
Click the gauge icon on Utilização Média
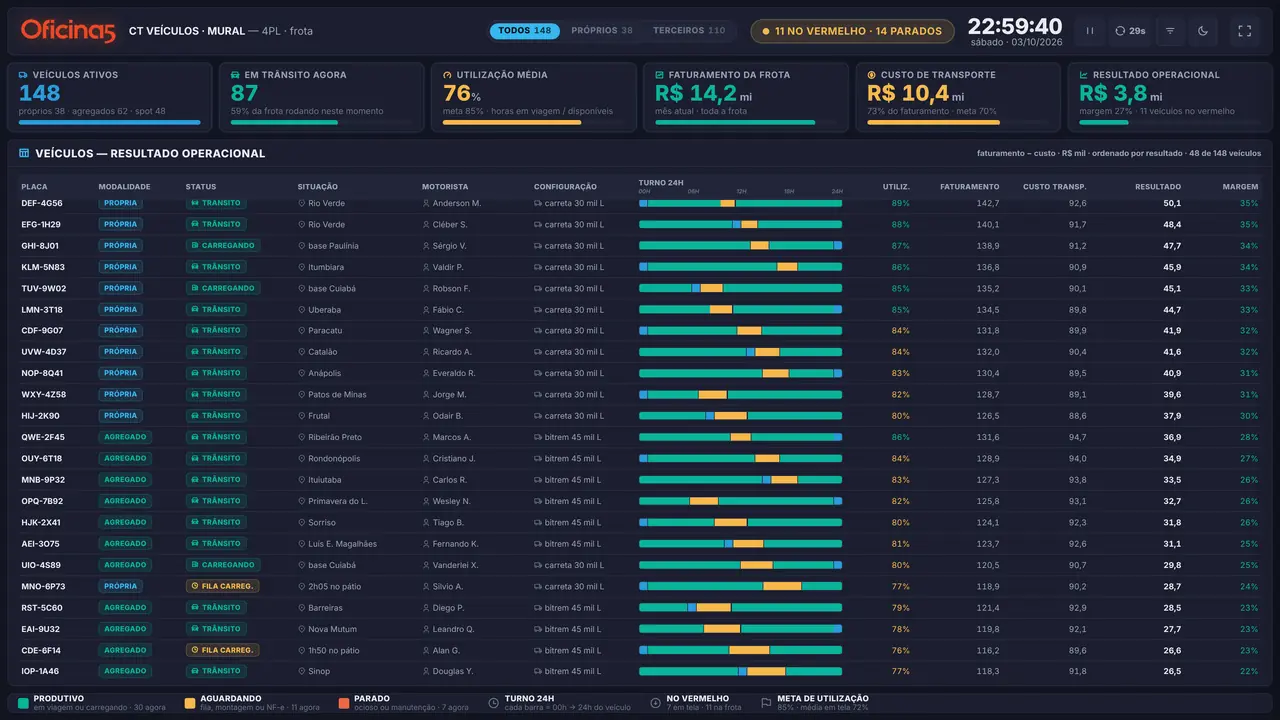coord(448,75)
